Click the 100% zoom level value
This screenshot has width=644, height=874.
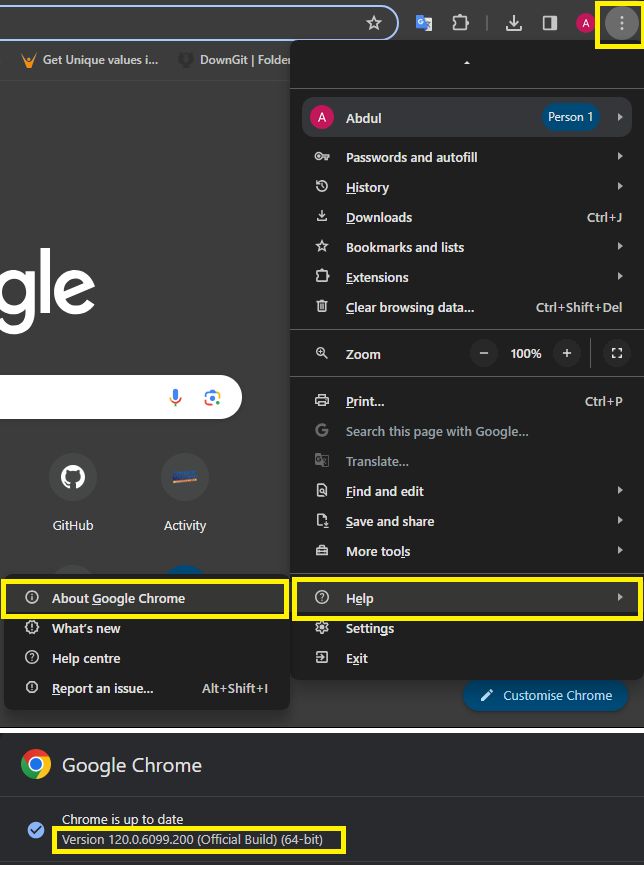526,353
